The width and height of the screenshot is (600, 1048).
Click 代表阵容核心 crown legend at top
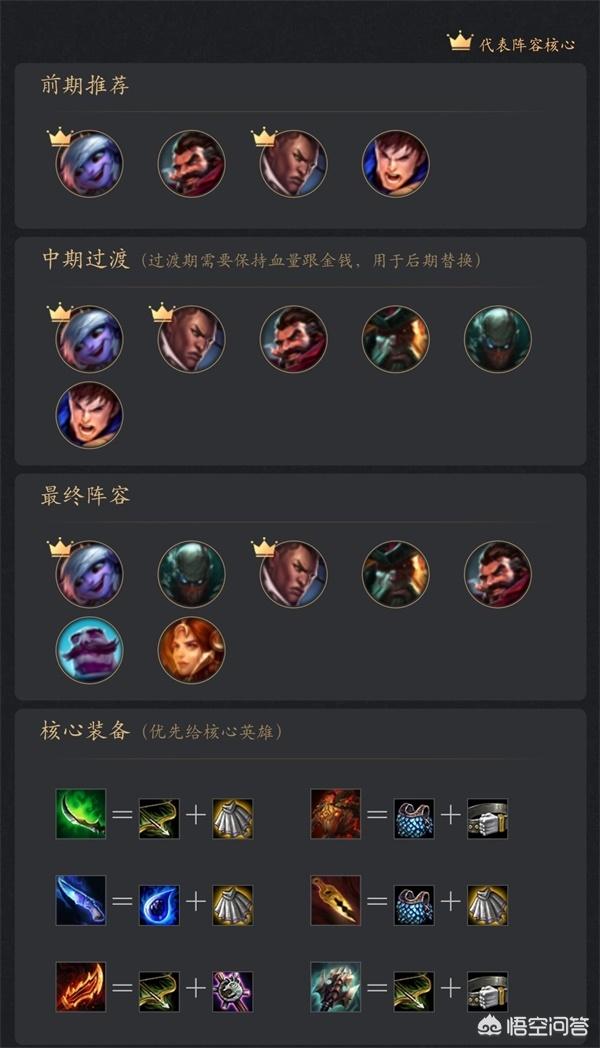point(510,43)
